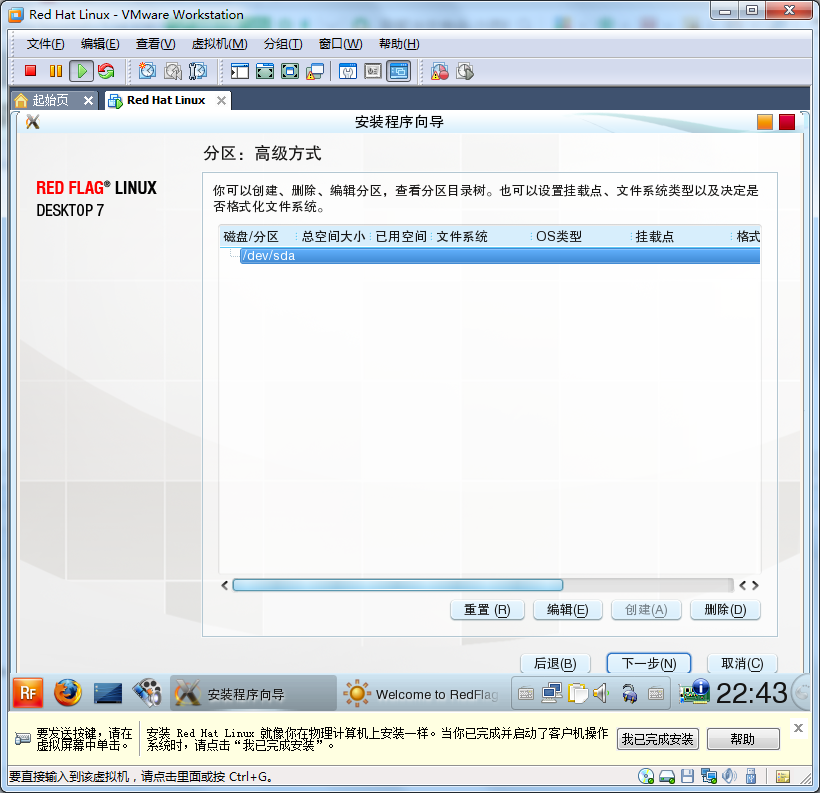Image resolution: width=820 pixels, height=793 pixels.
Task: Click the Console view icon
Action: pos(398,71)
